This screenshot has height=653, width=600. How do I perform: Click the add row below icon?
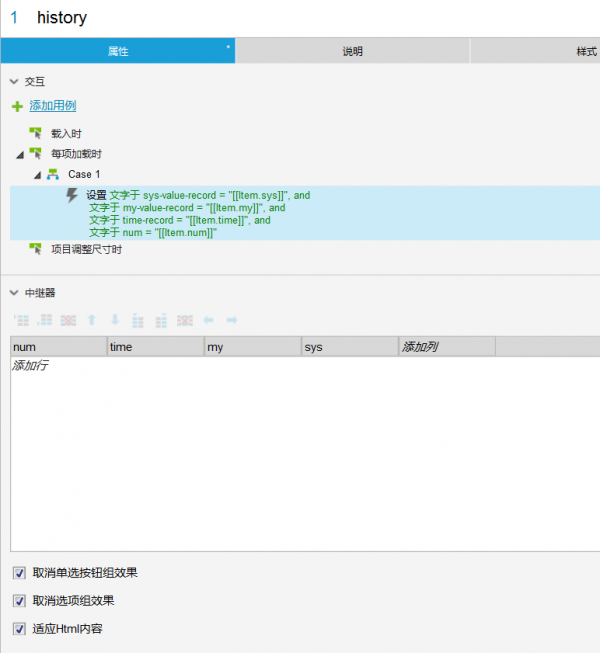(x=44, y=320)
